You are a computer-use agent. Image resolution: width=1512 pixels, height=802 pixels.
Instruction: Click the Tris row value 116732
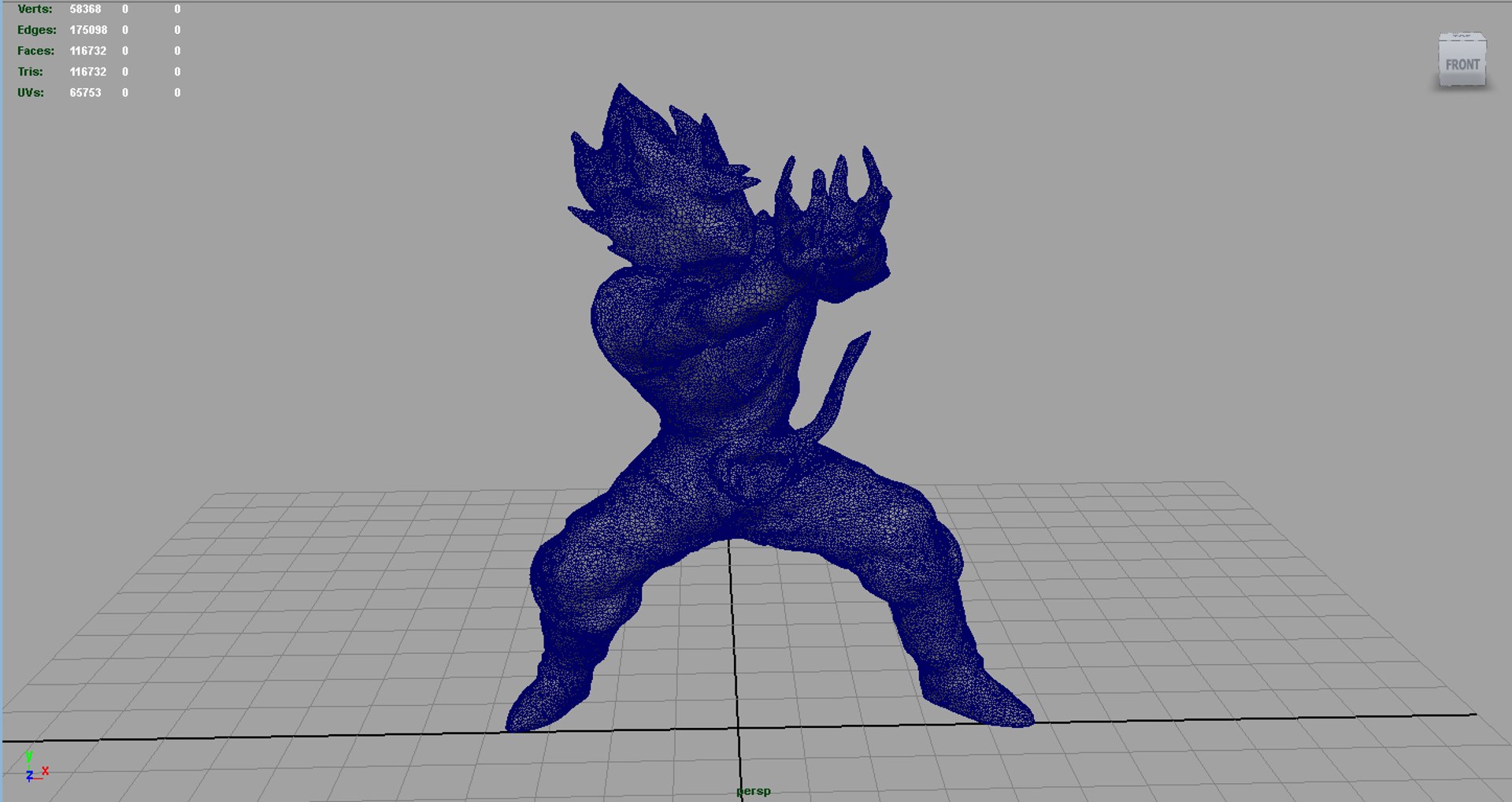87,72
